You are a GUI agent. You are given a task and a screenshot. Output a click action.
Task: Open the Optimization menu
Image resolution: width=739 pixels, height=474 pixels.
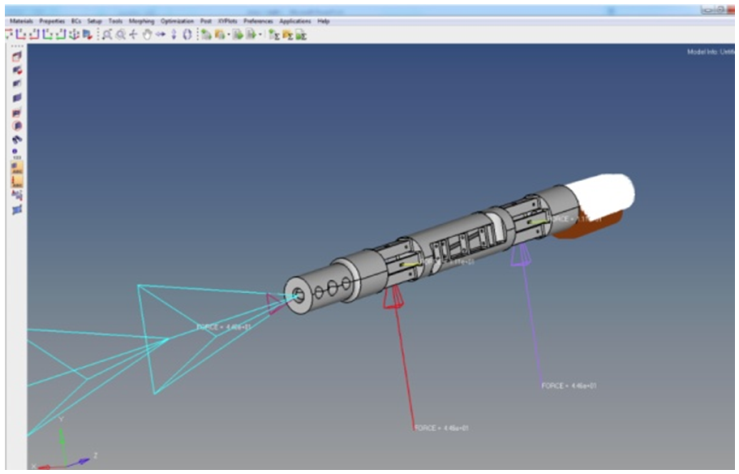[175, 21]
